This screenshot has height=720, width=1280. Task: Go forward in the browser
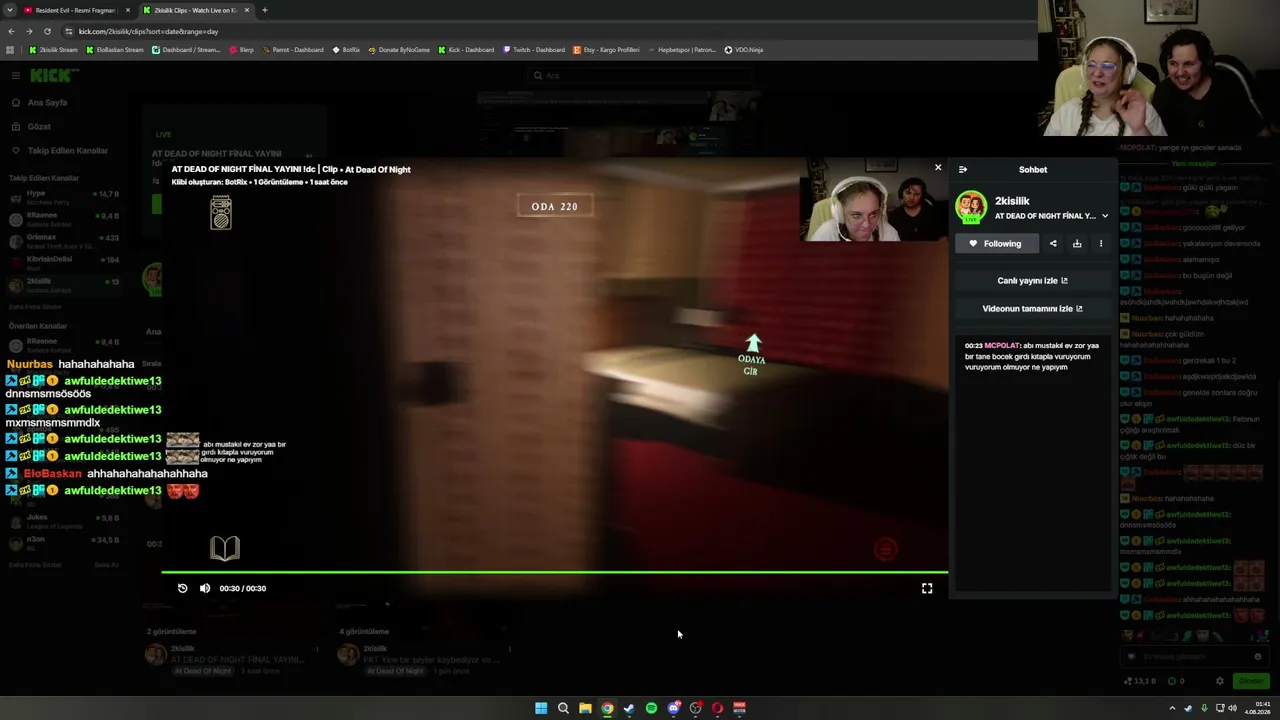tap(29, 31)
